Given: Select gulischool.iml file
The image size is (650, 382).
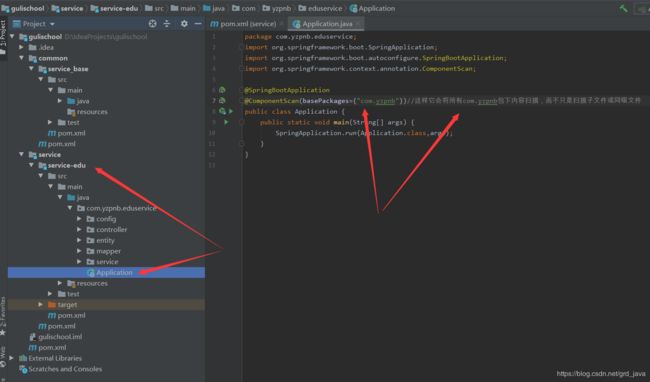Looking at the screenshot, I should coord(56,337).
